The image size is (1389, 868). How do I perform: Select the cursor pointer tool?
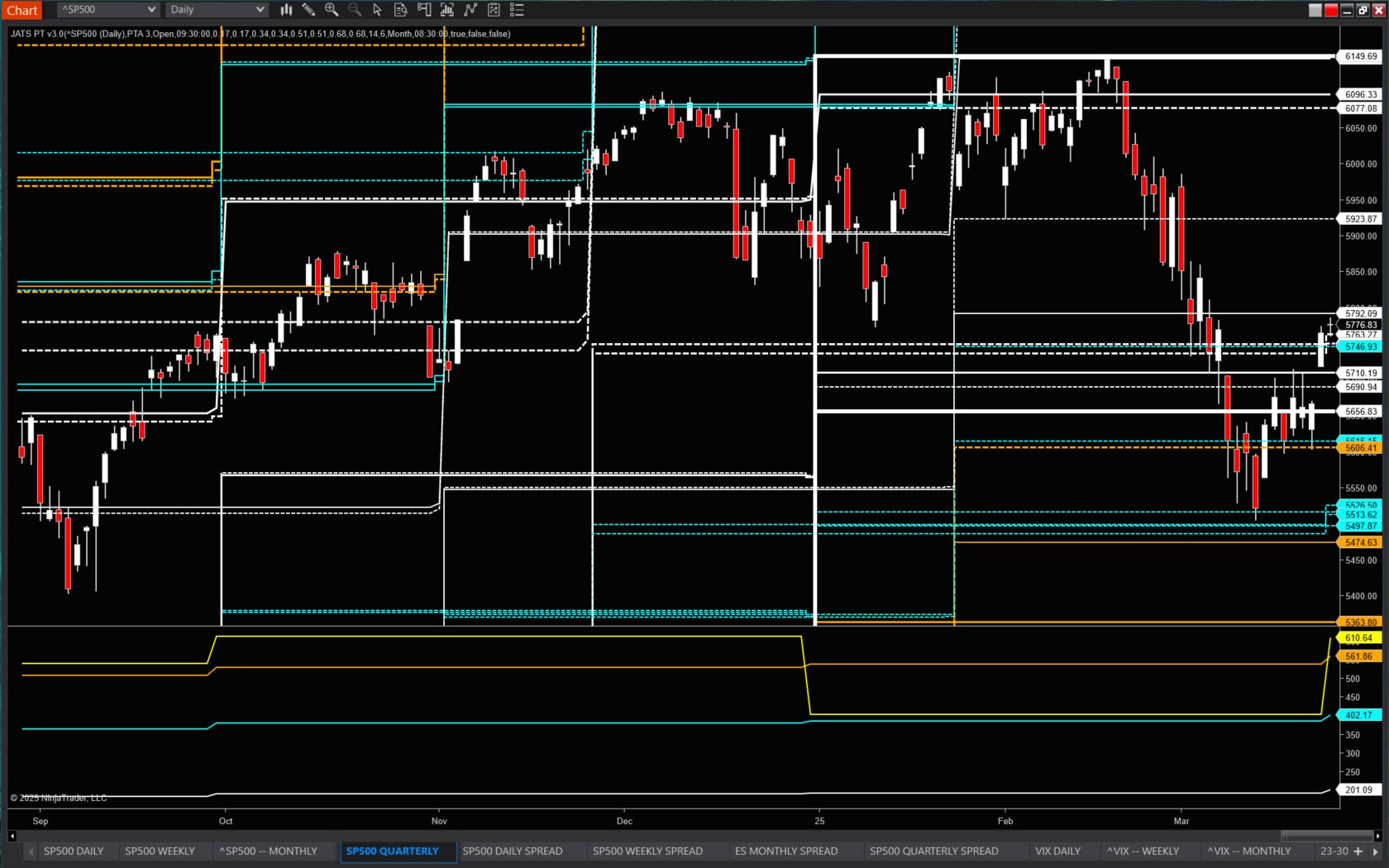377,9
